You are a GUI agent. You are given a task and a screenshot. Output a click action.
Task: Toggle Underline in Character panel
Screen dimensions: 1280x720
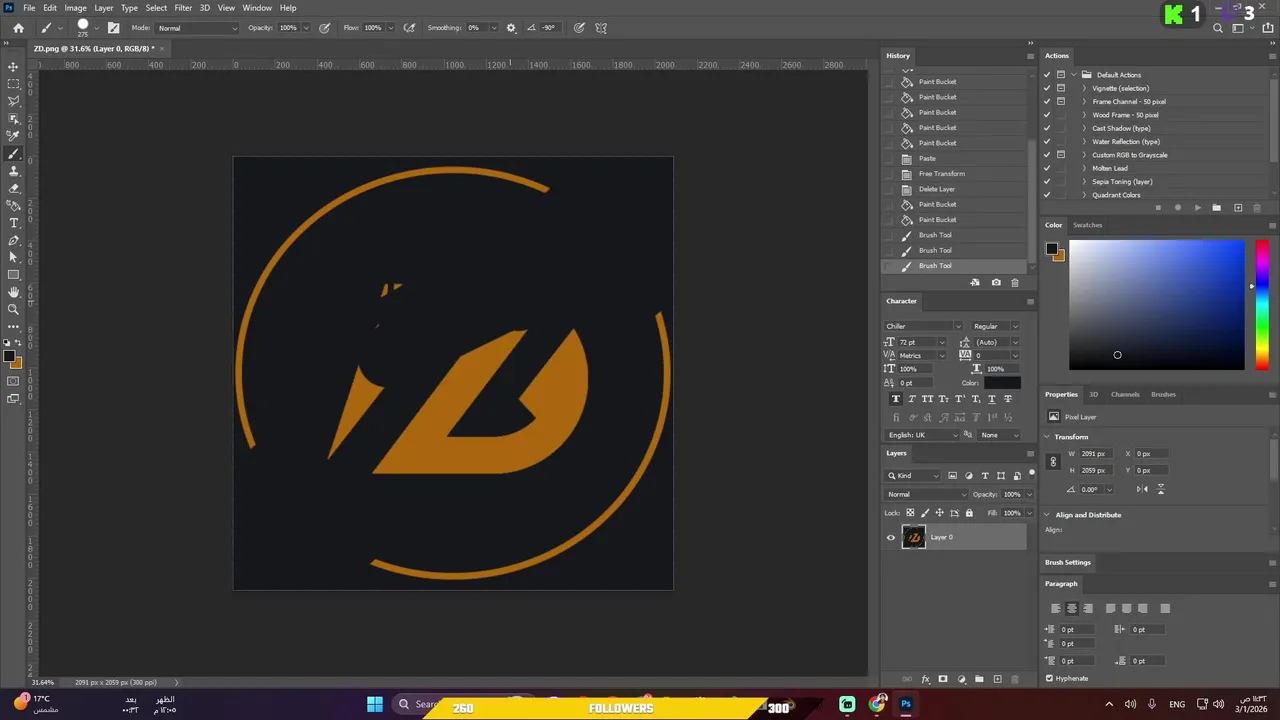coord(992,399)
